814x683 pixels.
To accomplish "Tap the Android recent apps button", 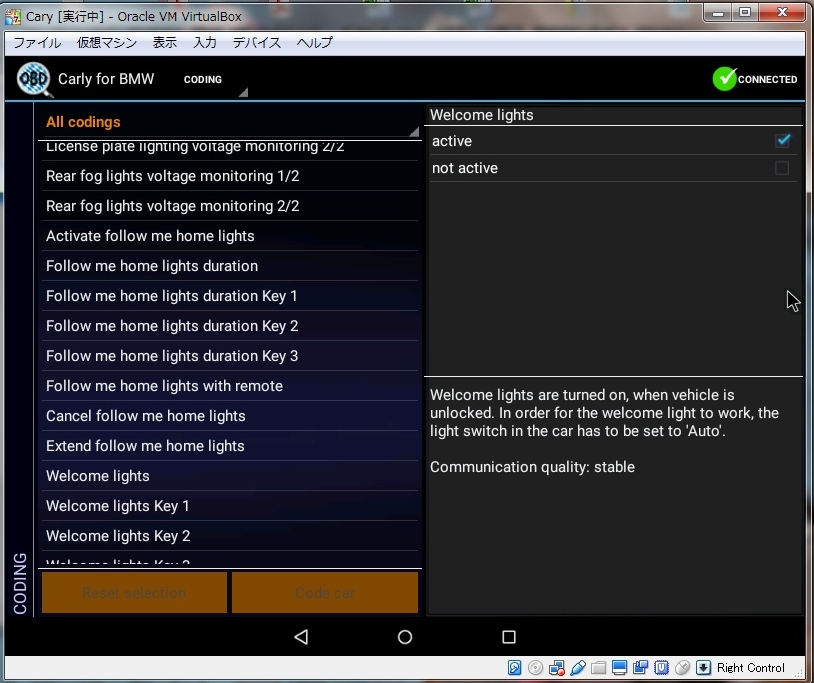I will pyautogui.click(x=509, y=637).
